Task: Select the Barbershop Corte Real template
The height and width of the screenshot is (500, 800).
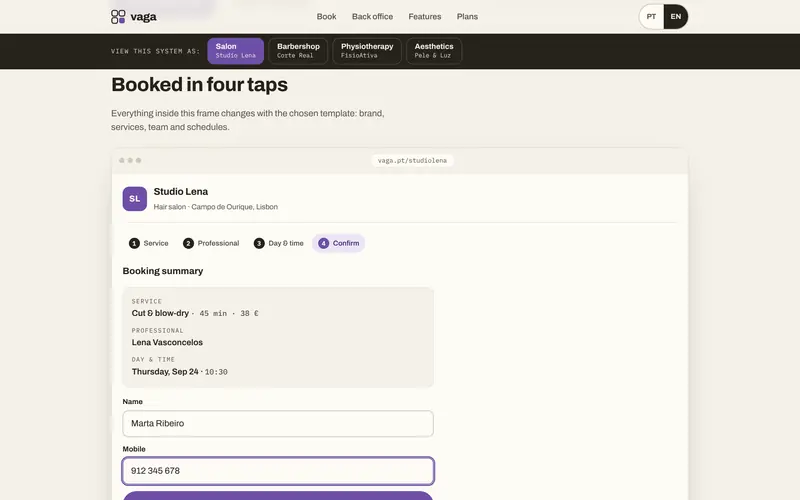Action: [x=298, y=51]
